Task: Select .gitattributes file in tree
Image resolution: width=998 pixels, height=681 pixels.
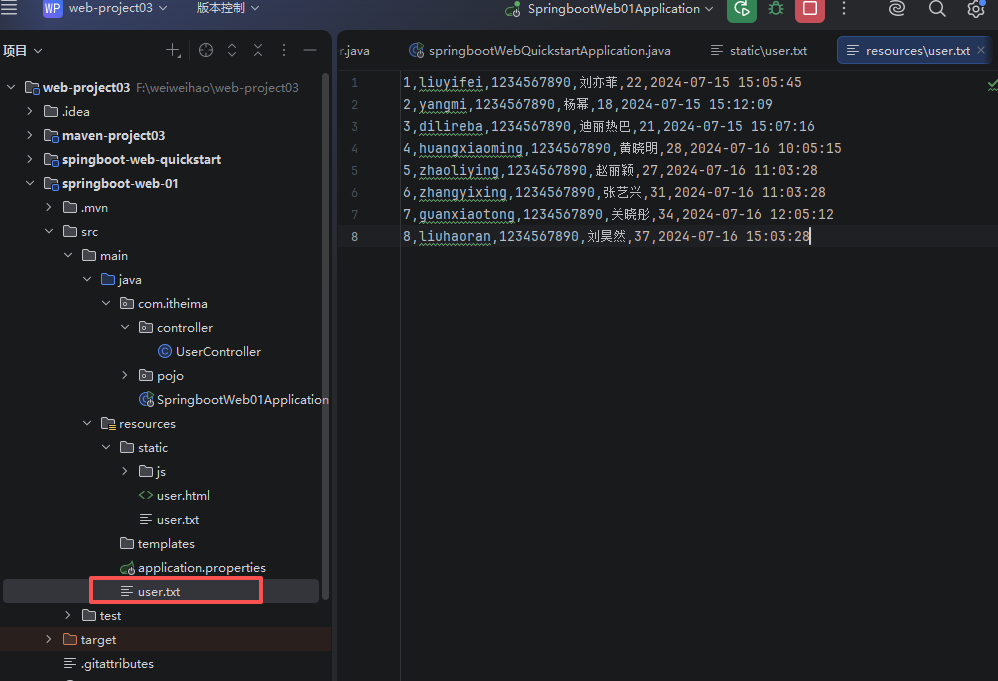Action: (x=118, y=663)
